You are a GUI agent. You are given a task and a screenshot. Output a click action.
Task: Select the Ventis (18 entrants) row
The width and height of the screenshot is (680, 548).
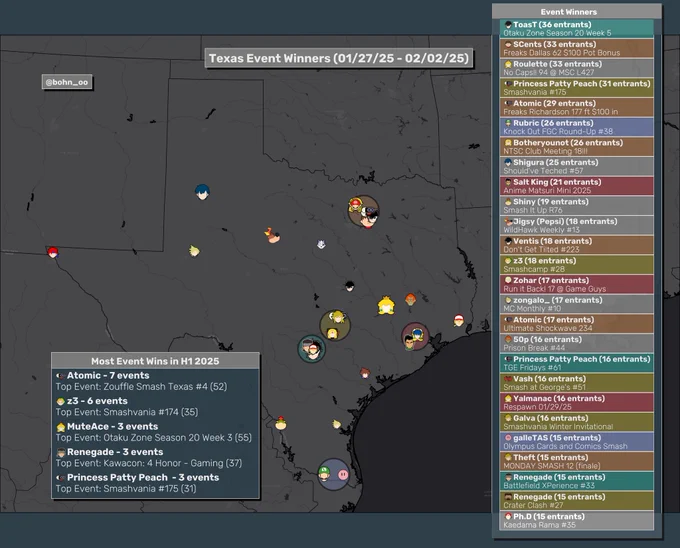pyautogui.click(x=577, y=245)
